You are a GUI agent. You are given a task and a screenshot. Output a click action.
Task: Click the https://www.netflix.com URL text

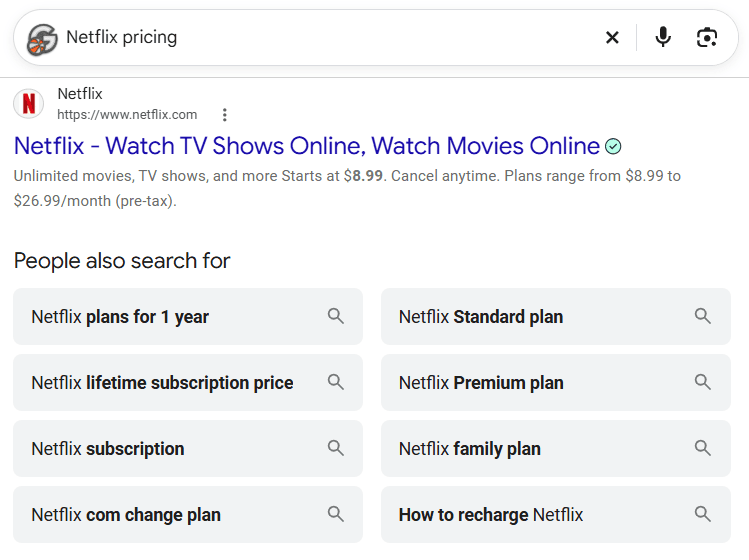click(x=127, y=115)
